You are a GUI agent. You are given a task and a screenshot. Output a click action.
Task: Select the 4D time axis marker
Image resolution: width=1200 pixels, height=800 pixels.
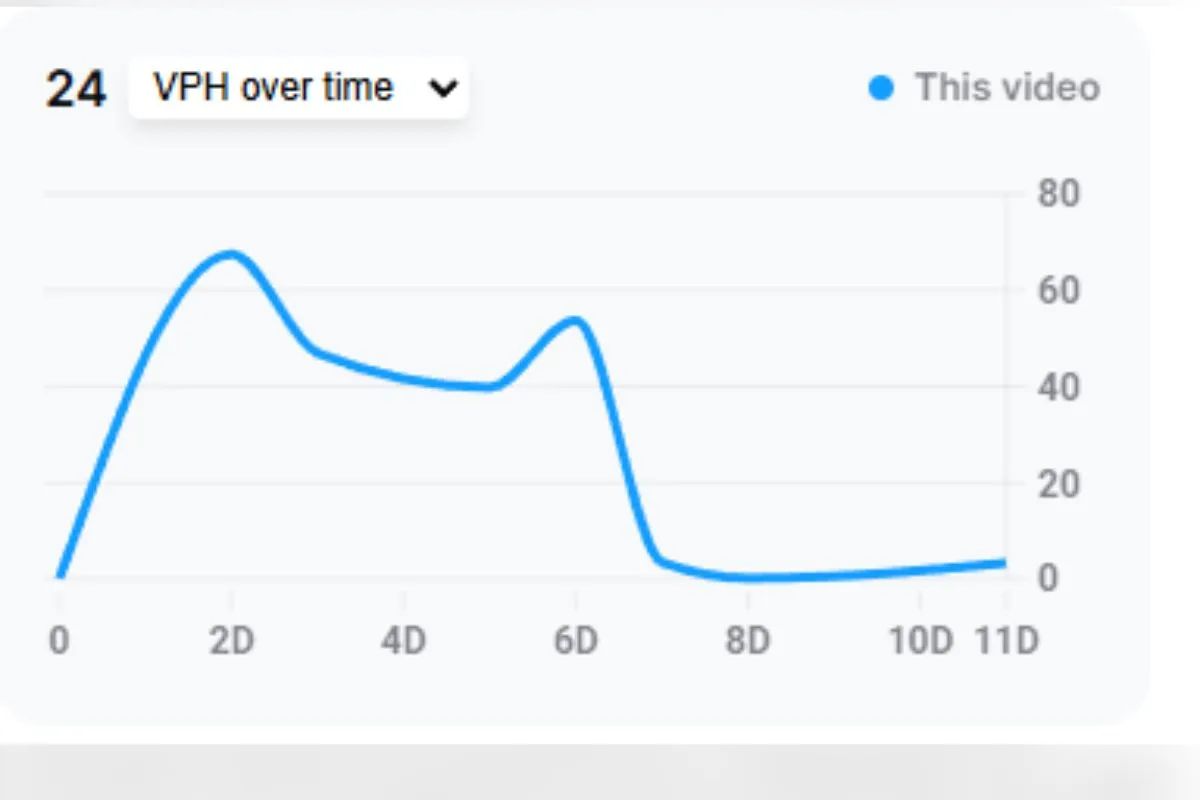[404, 641]
